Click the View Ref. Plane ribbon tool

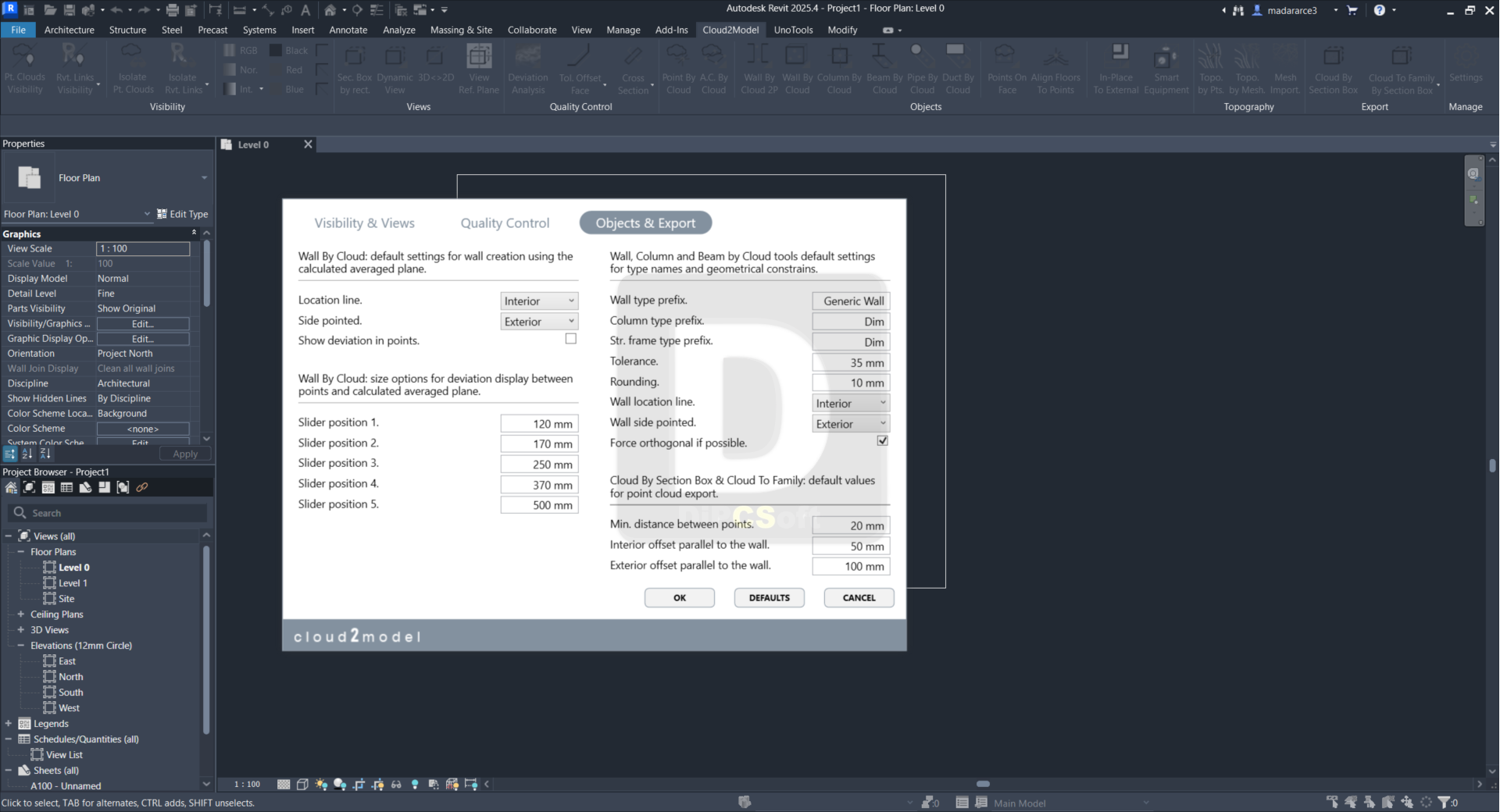point(479,69)
